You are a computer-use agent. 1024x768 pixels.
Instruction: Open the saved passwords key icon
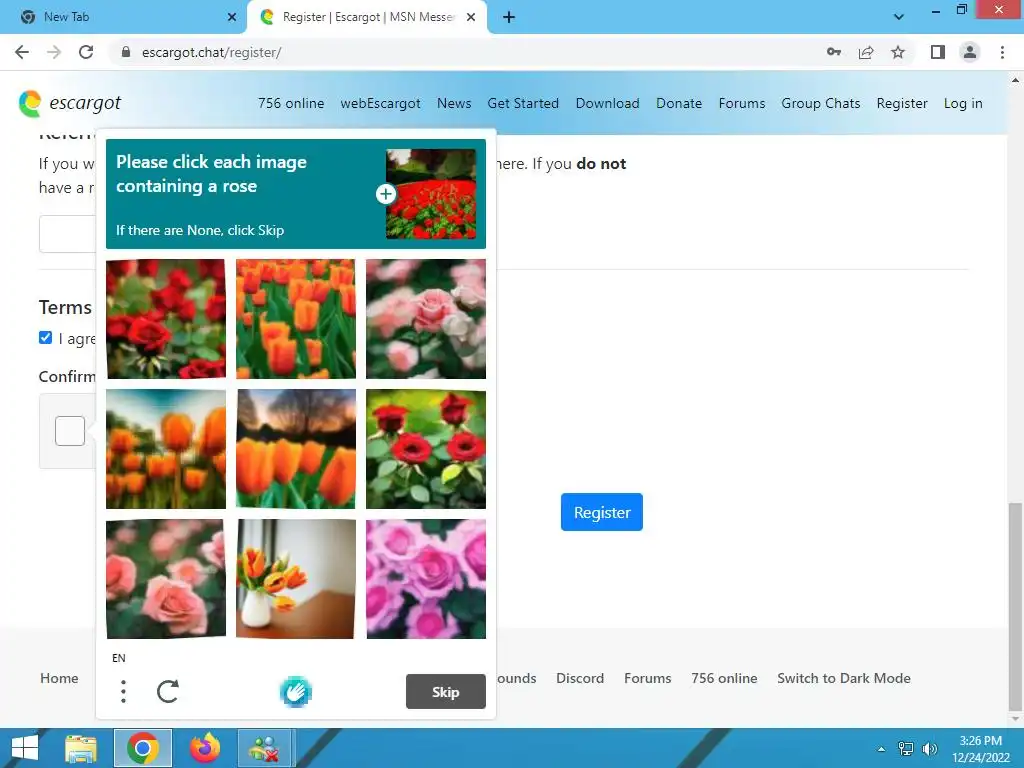[833, 52]
